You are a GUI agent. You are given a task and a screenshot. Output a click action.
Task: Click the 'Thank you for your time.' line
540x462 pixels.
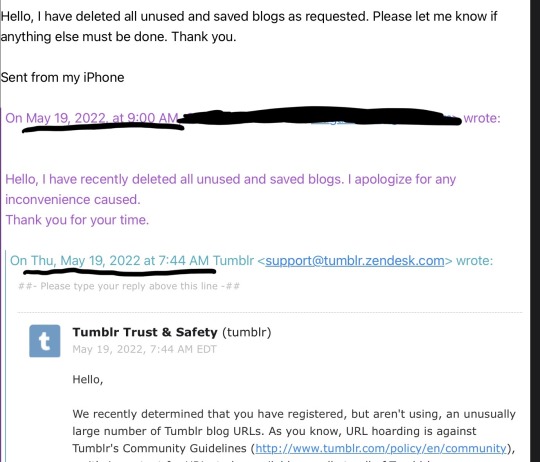tap(77, 220)
